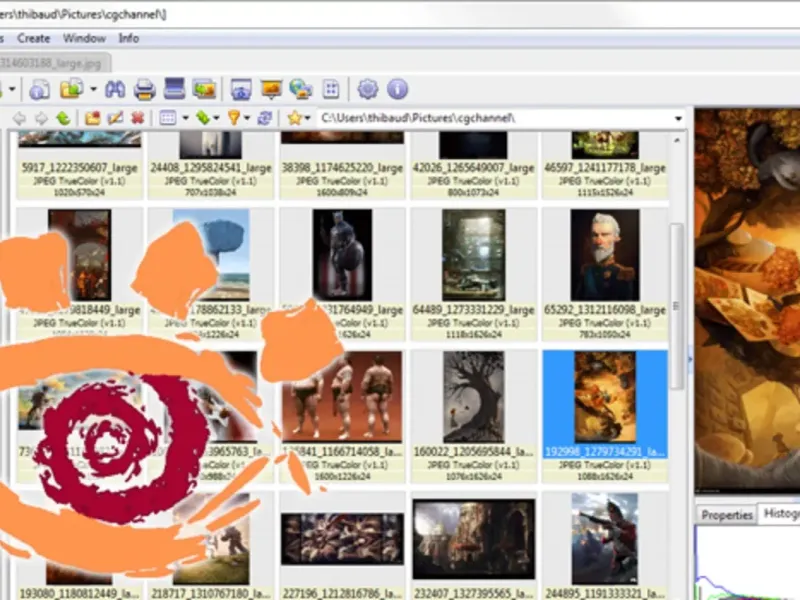Switch to the large.jpg image tab
Screen dimensions: 800x600
pyautogui.click(x=54, y=63)
